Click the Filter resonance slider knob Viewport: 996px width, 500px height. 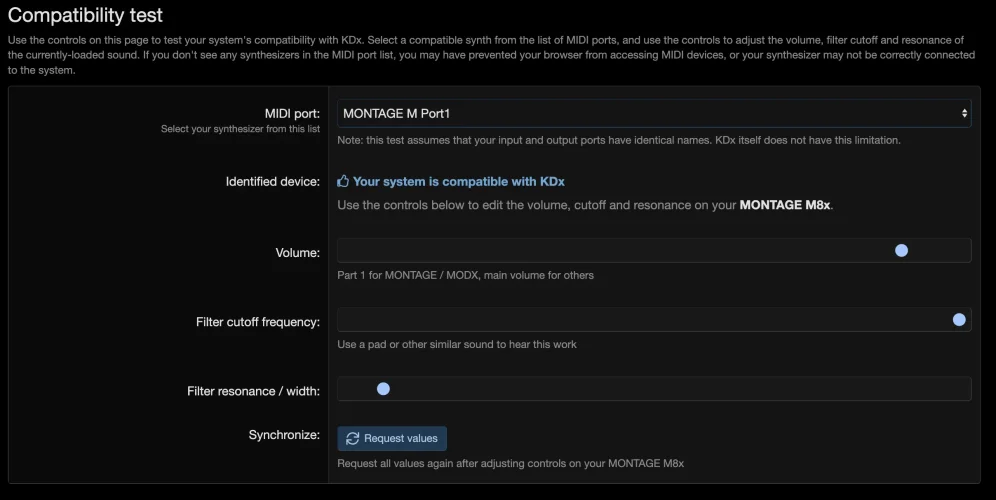pos(383,389)
